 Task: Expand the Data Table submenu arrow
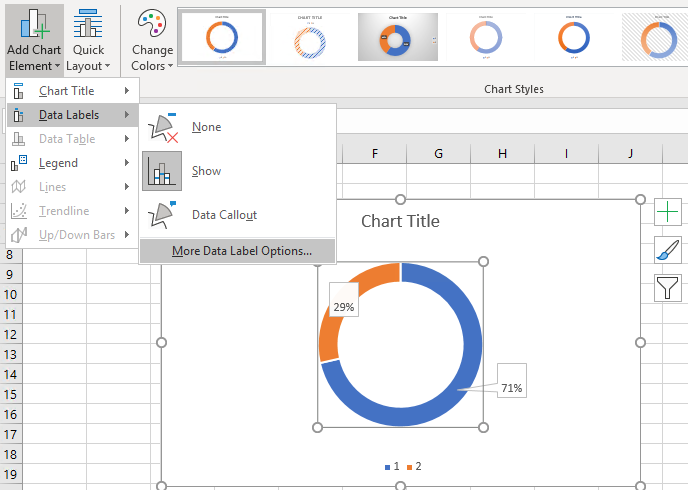127,139
